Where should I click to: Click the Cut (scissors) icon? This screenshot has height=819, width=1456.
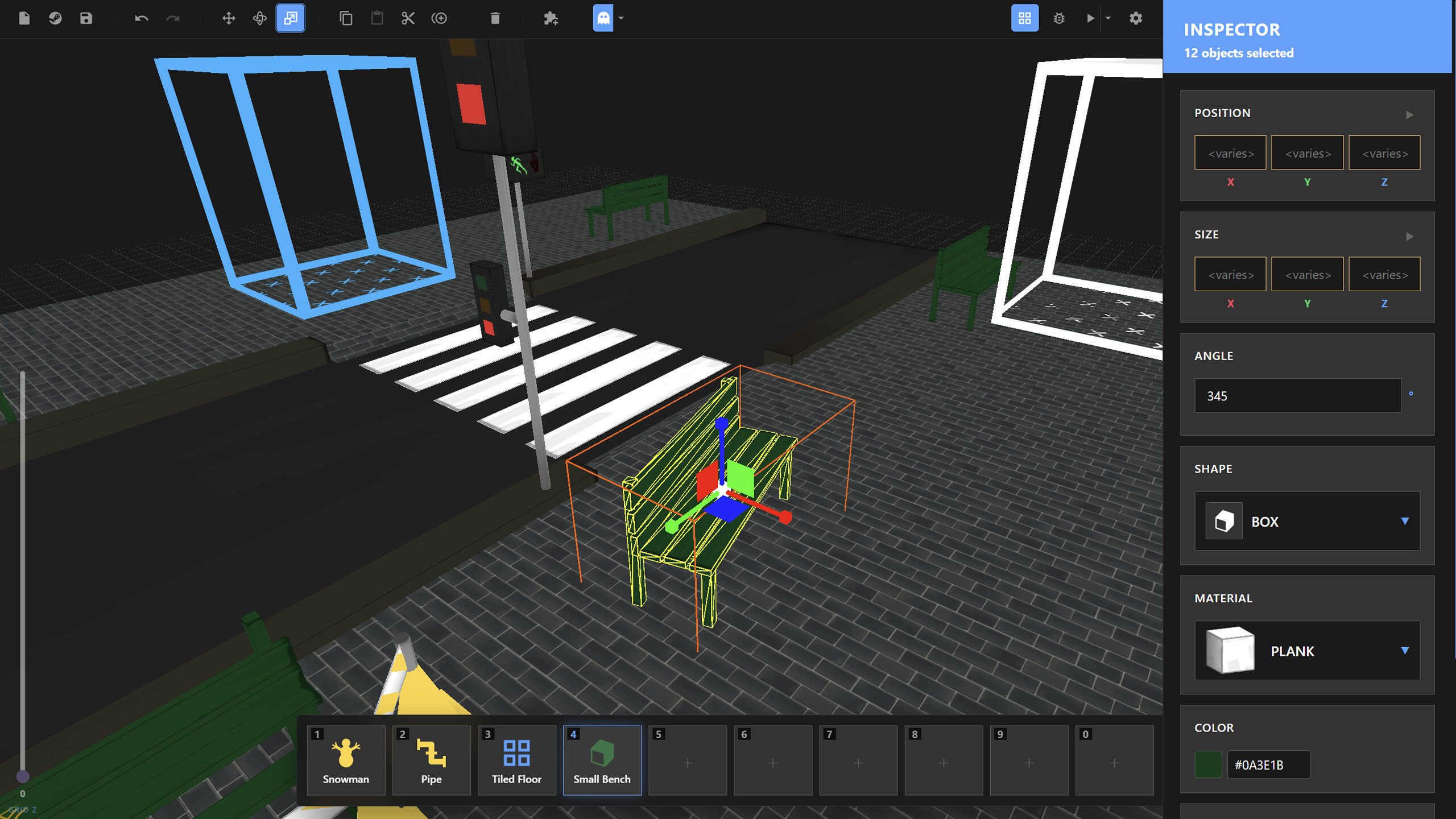click(x=408, y=18)
